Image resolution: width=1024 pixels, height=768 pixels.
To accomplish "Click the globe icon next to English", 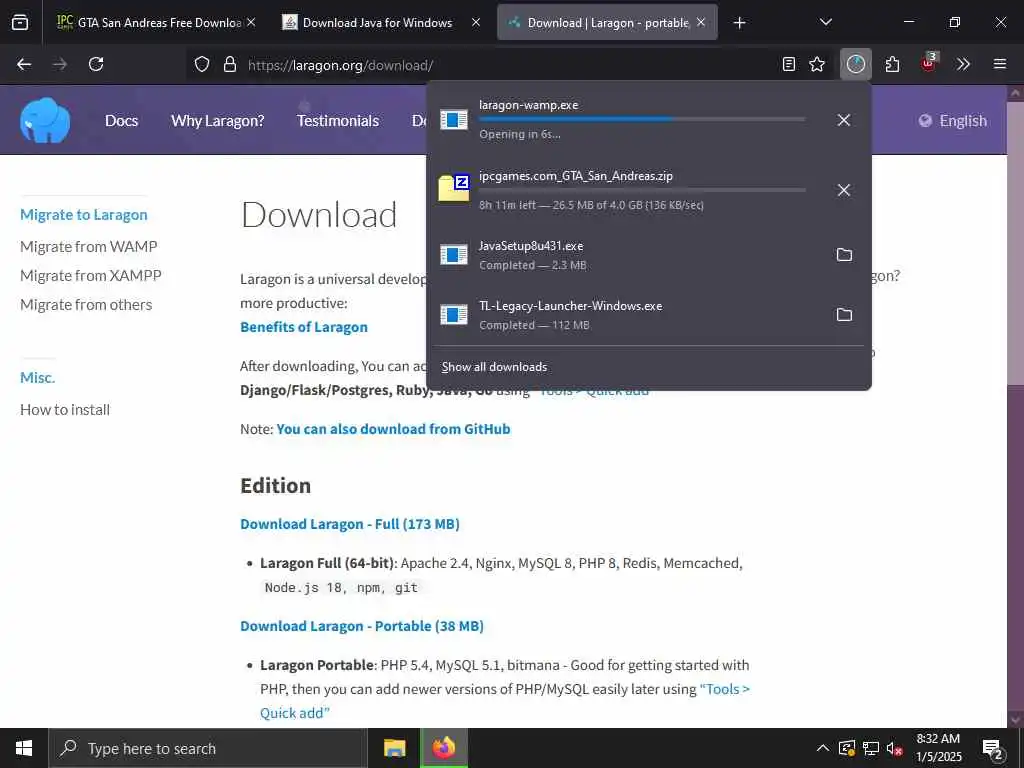I will (925, 121).
